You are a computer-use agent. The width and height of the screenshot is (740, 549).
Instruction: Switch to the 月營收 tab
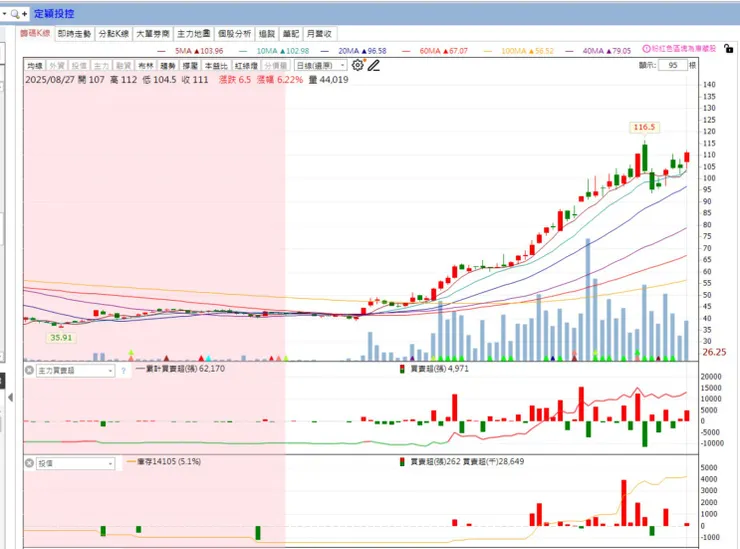(x=320, y=34)
